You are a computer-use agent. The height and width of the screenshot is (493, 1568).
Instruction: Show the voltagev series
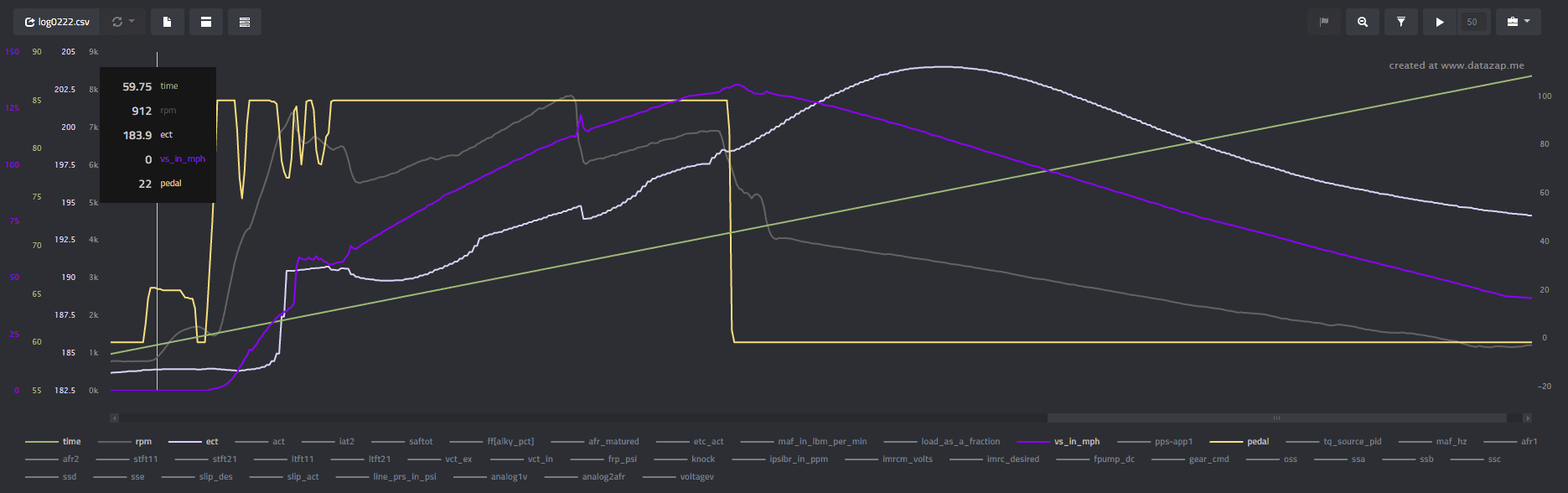pyautogui.click(x=679, y=476)
